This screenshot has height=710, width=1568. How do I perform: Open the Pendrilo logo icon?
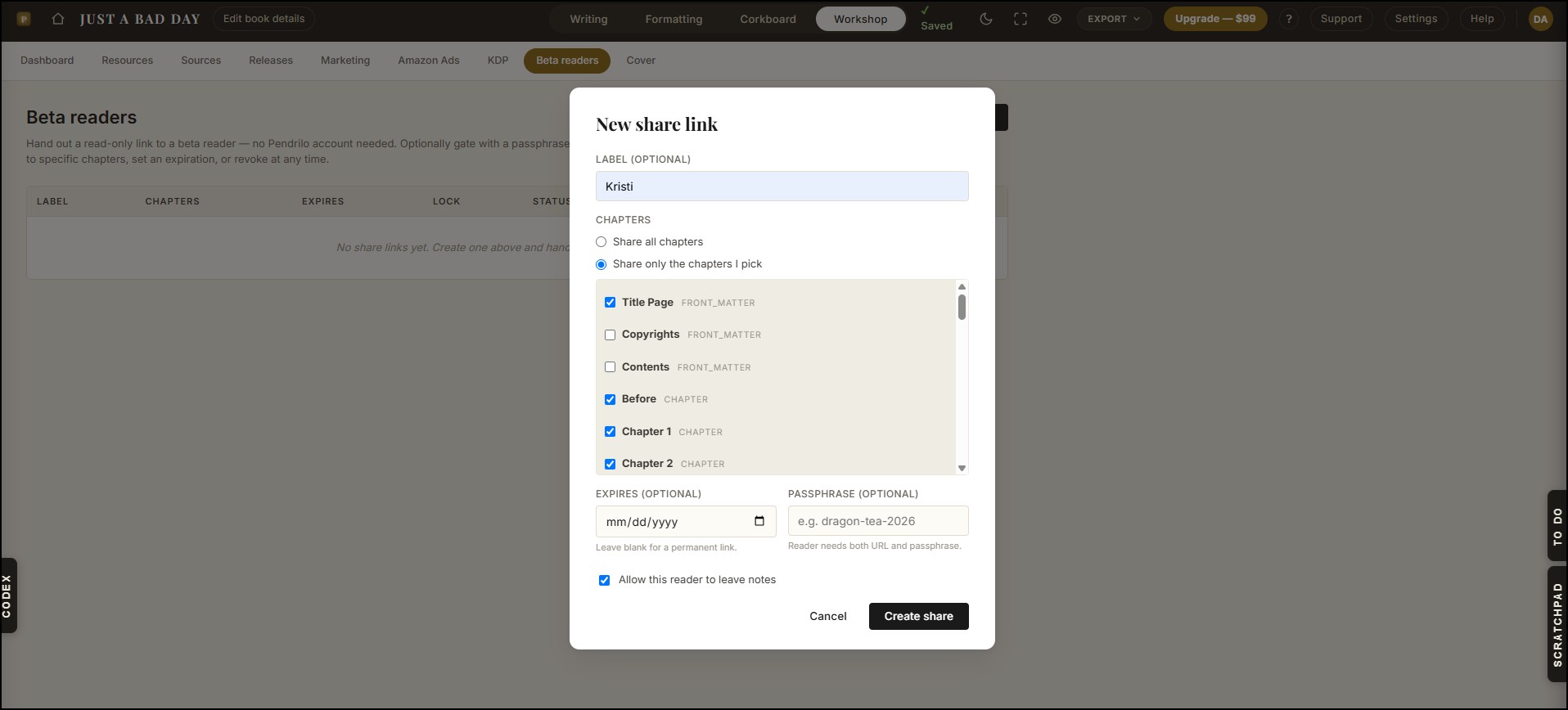tap(24, 19)
